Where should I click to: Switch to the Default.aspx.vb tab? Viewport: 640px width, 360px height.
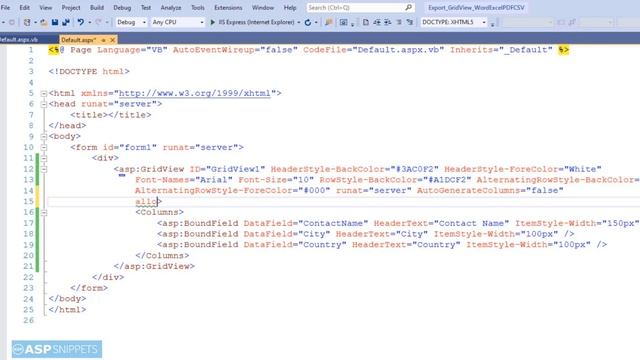[x=19, y=40]
